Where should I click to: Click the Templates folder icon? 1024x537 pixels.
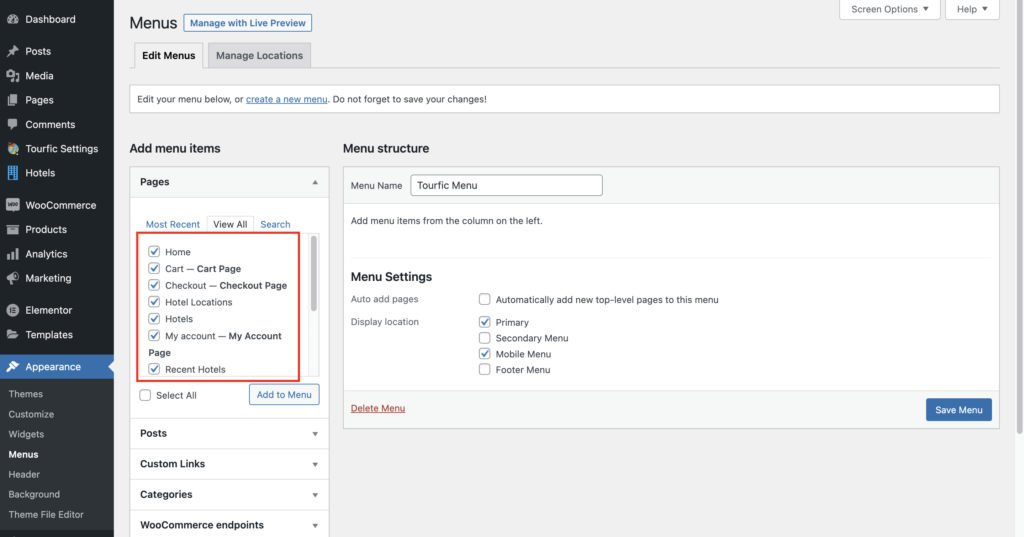coord(12,334)
